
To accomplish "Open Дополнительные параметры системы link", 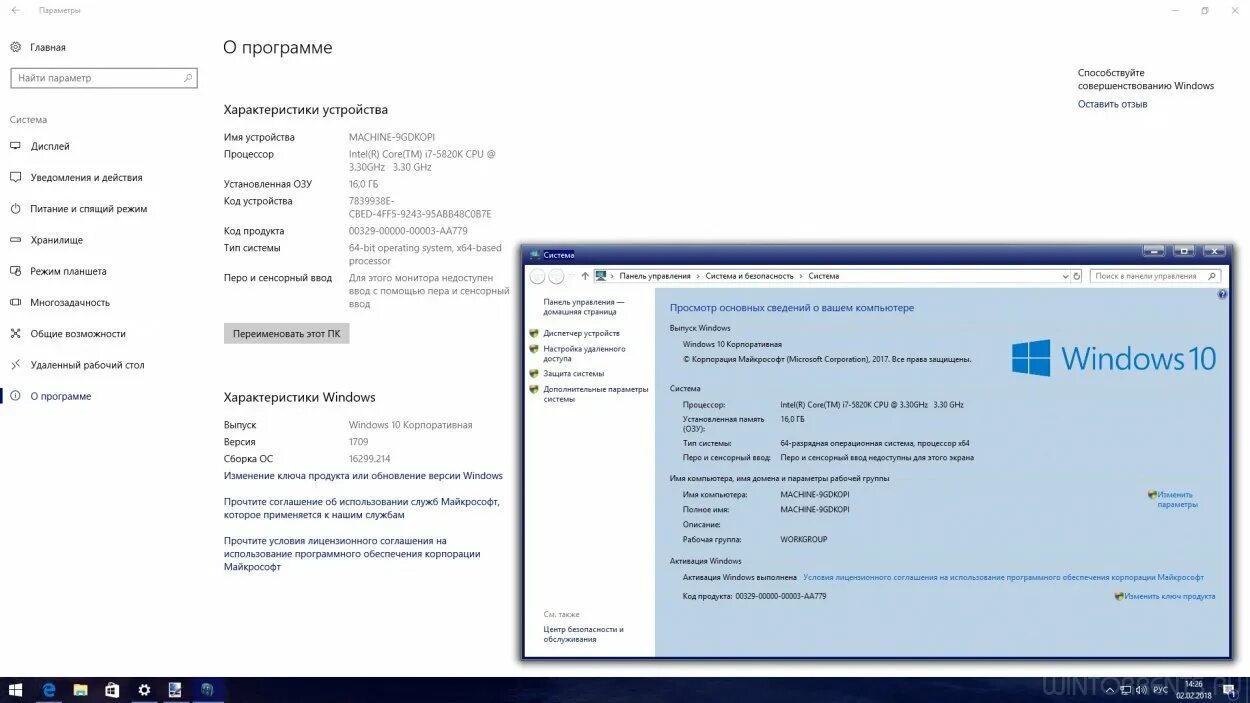I will coord(596,394).
